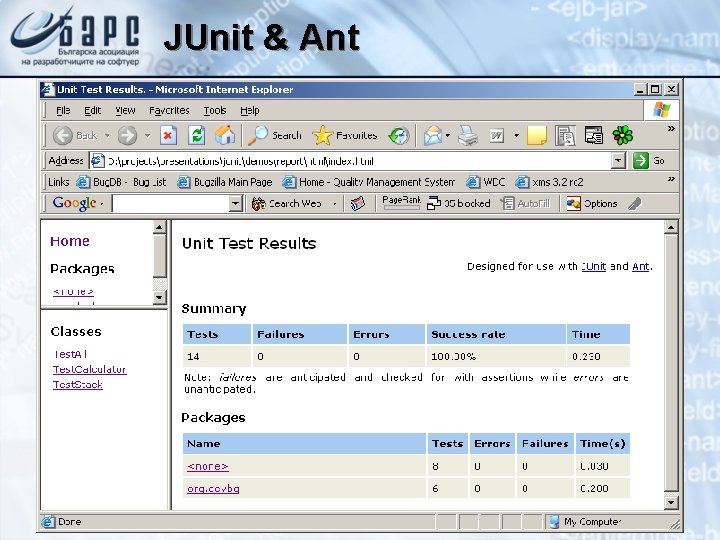Click the highlighter pen icon
The height and width of the screenshot is (540, 720).
[x=635, y=203]
